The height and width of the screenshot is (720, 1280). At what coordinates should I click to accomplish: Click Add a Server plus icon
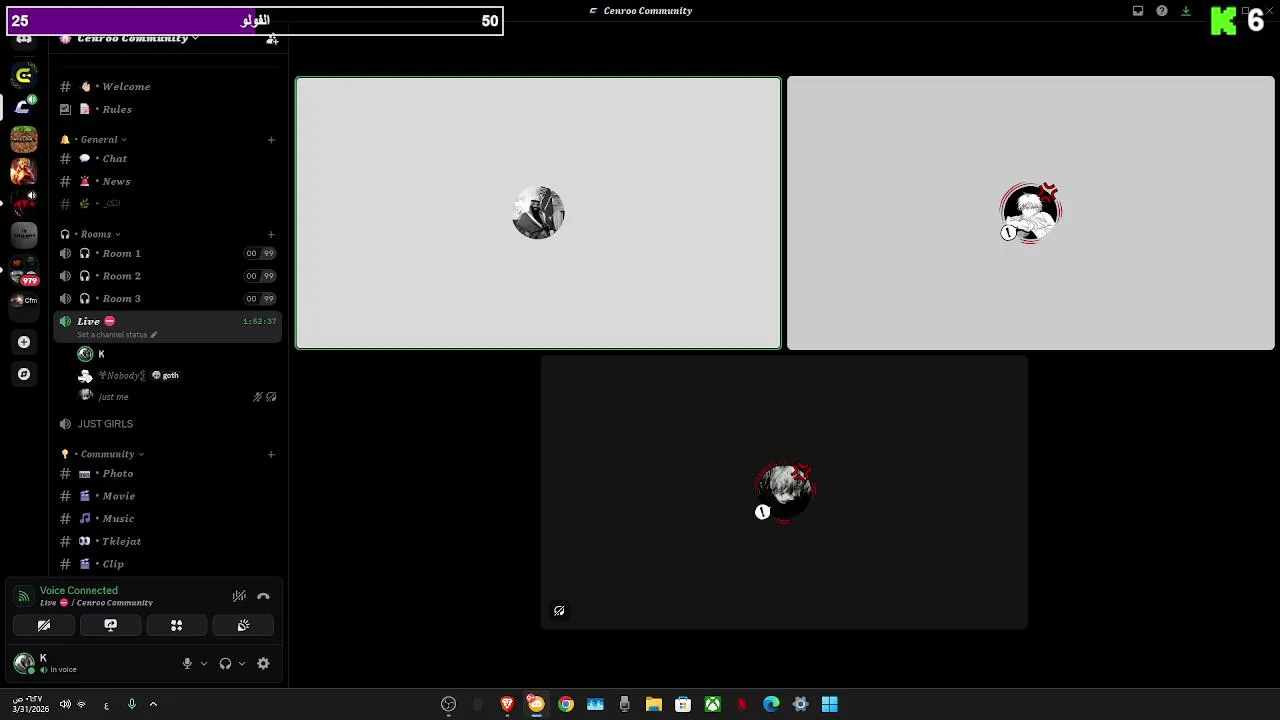(24, 342)
